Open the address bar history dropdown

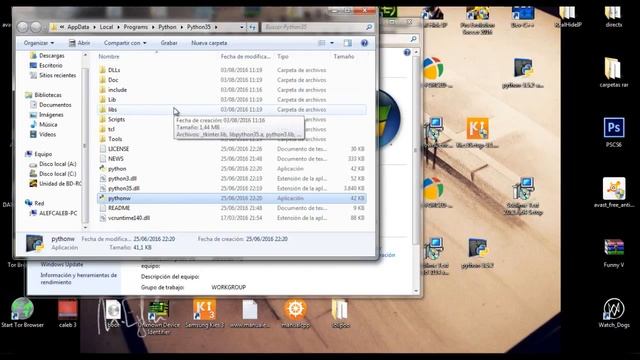242,27
